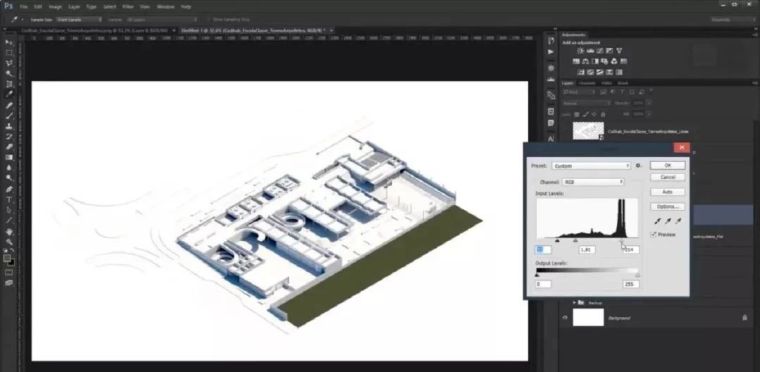The height and width of the screenshot is (372, 760).
Task: Click the white point eyedropper in Levels
Action: pyautogui.click(x=678, y=221)
